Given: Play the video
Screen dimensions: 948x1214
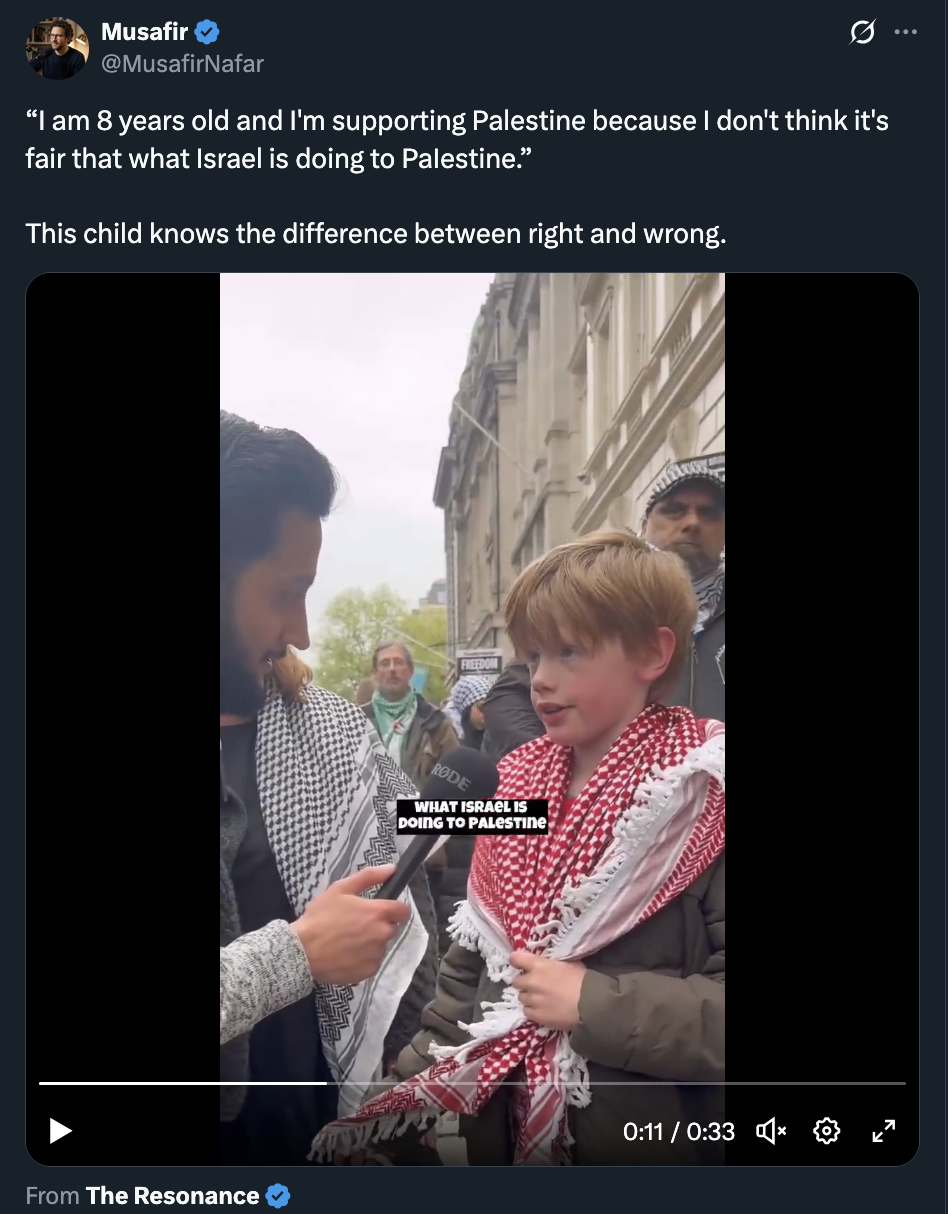Looking at the screenshot, I should point(61,1131).
